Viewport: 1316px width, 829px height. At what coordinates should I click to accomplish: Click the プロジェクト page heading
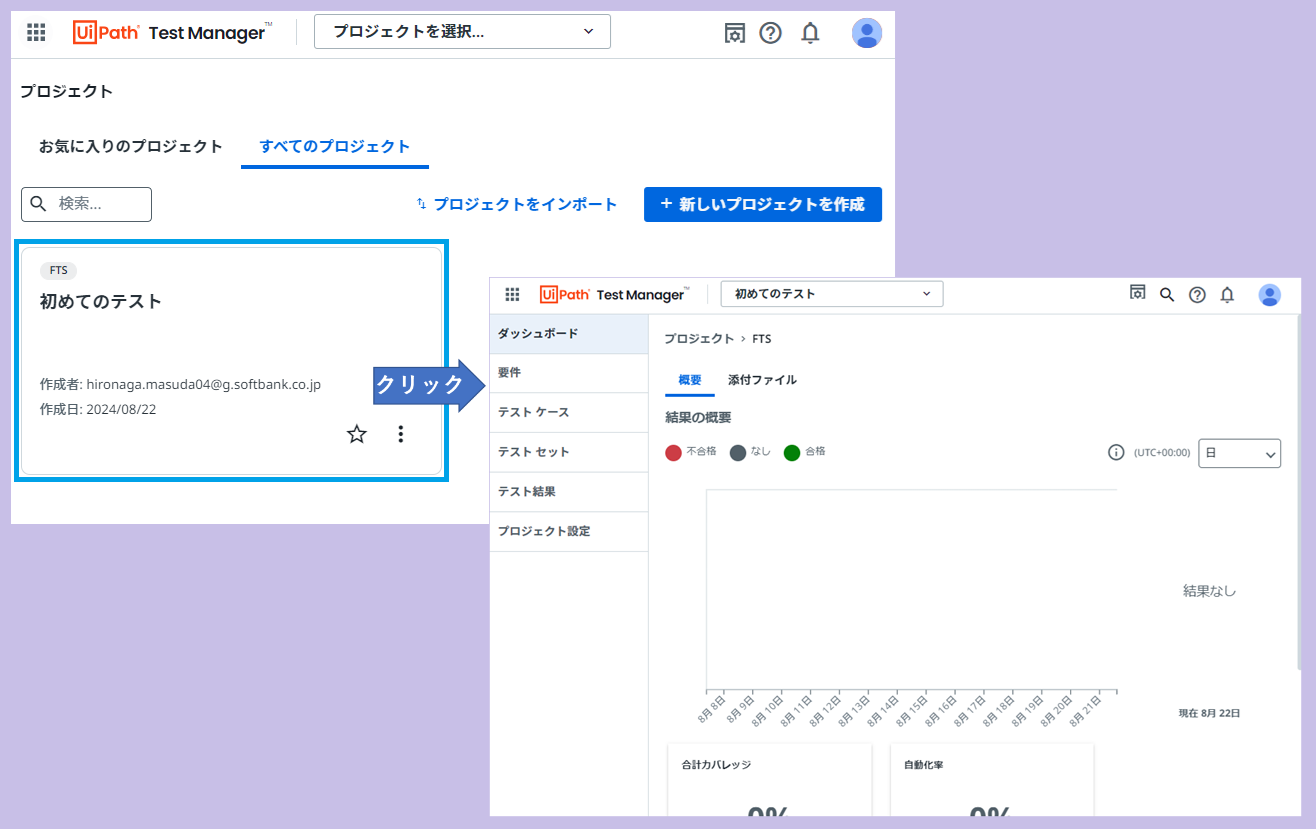[66, 91]
